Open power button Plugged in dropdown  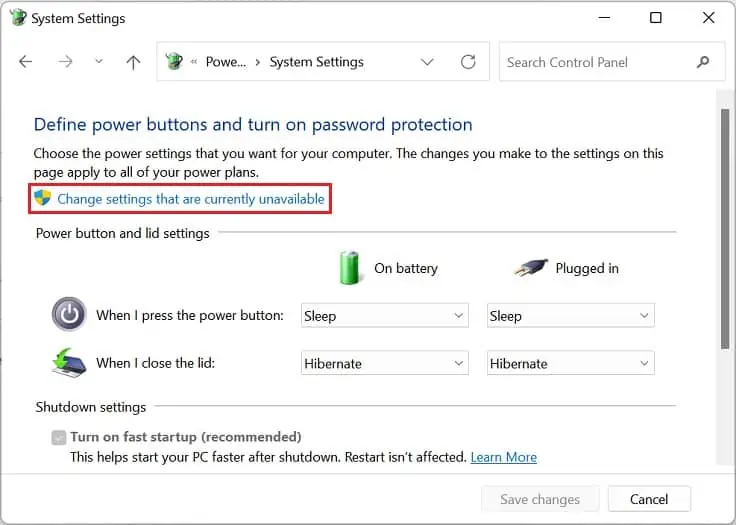point(570,316)
